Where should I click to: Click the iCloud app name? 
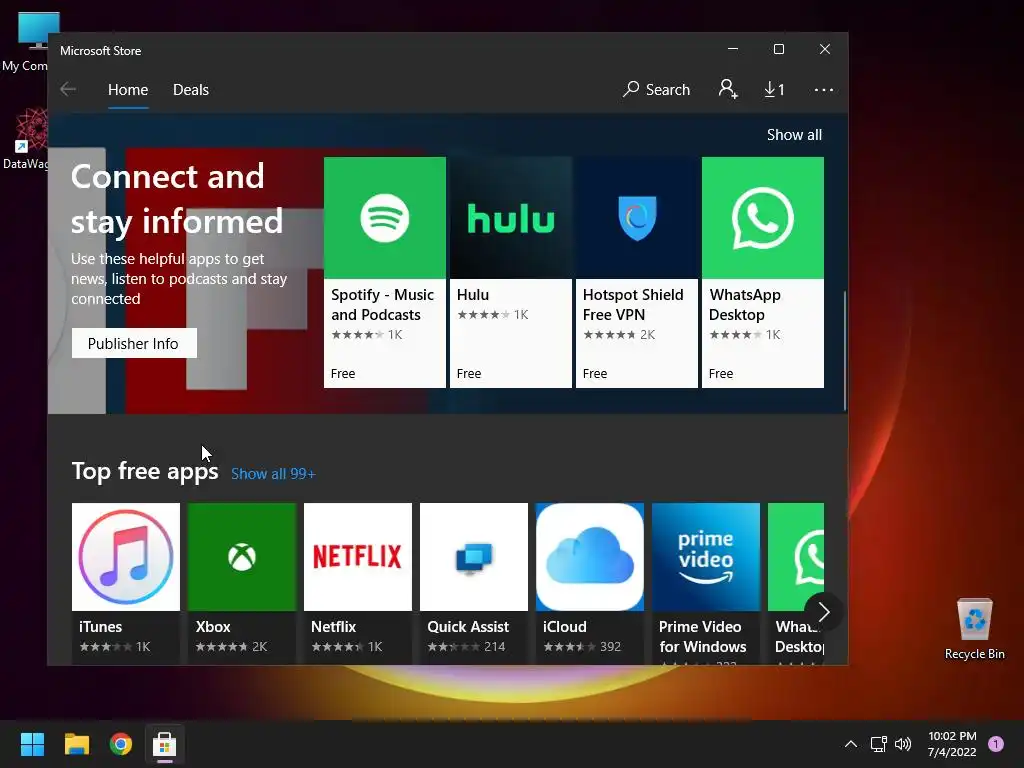click(564, 627)
